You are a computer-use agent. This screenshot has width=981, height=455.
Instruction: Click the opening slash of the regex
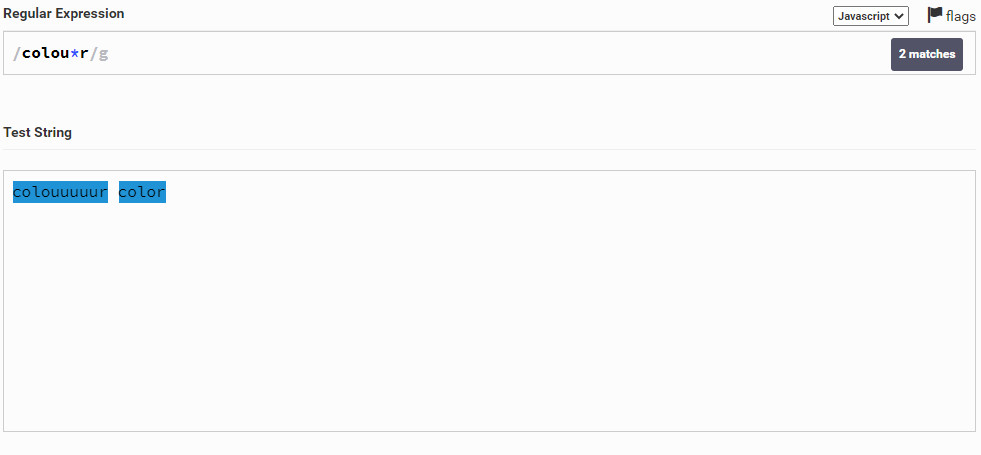point(16,54)
